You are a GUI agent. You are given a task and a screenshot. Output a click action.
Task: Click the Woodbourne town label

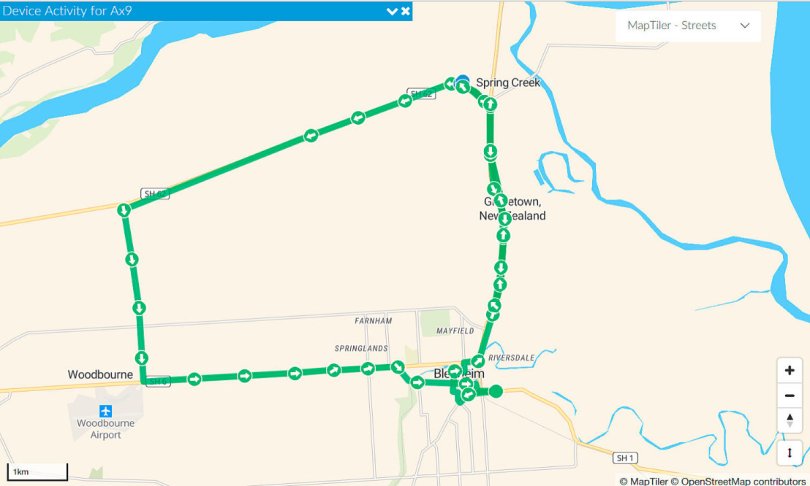100,374
